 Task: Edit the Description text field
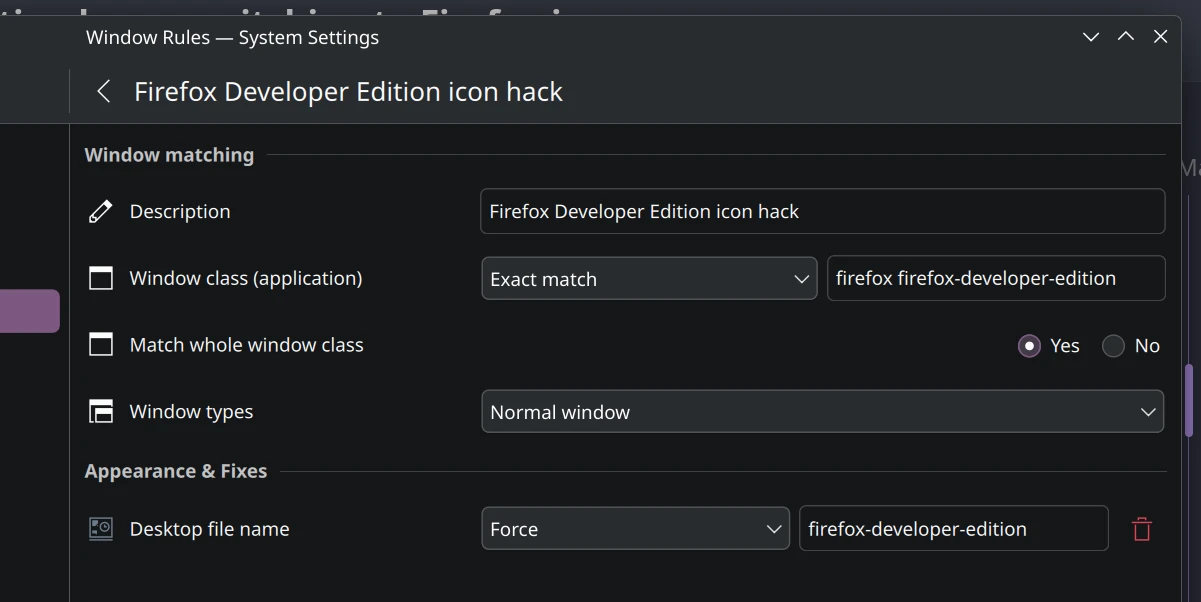823,211
